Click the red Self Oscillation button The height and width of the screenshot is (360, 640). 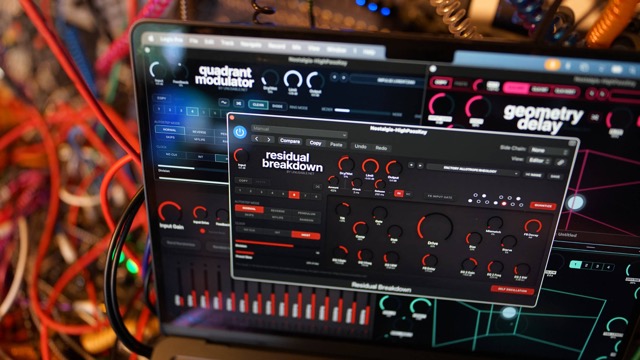(x=512, y=290)
